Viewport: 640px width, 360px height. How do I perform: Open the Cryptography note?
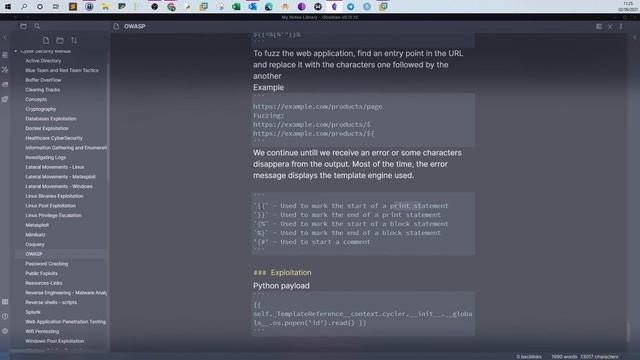coord(40,109)
